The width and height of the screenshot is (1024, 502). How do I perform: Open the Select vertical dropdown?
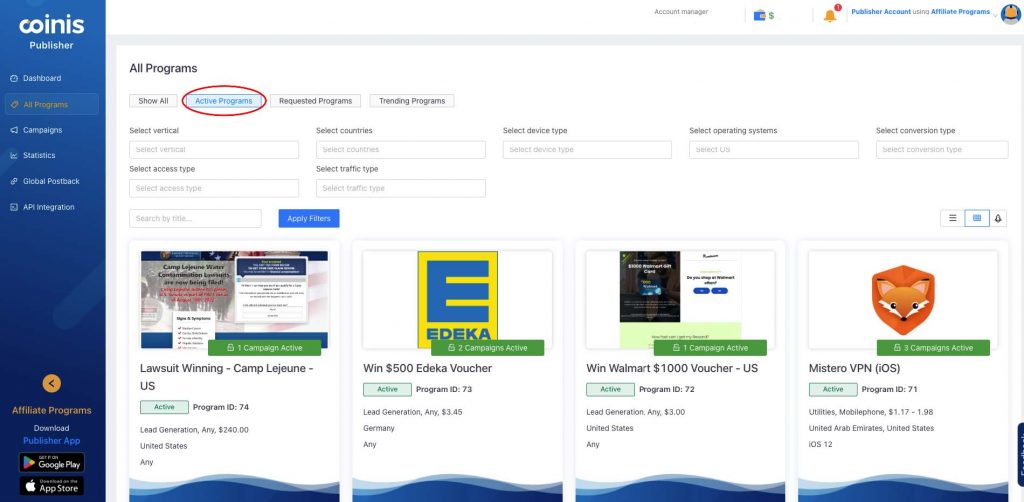tap(214, 150)
